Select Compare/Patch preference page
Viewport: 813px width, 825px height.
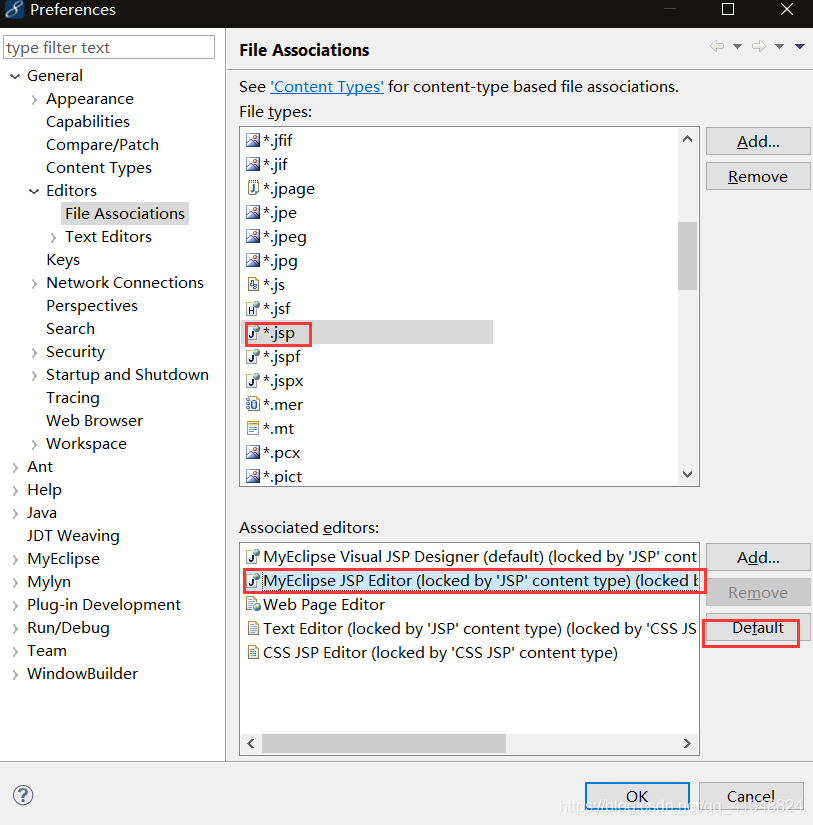103,145
